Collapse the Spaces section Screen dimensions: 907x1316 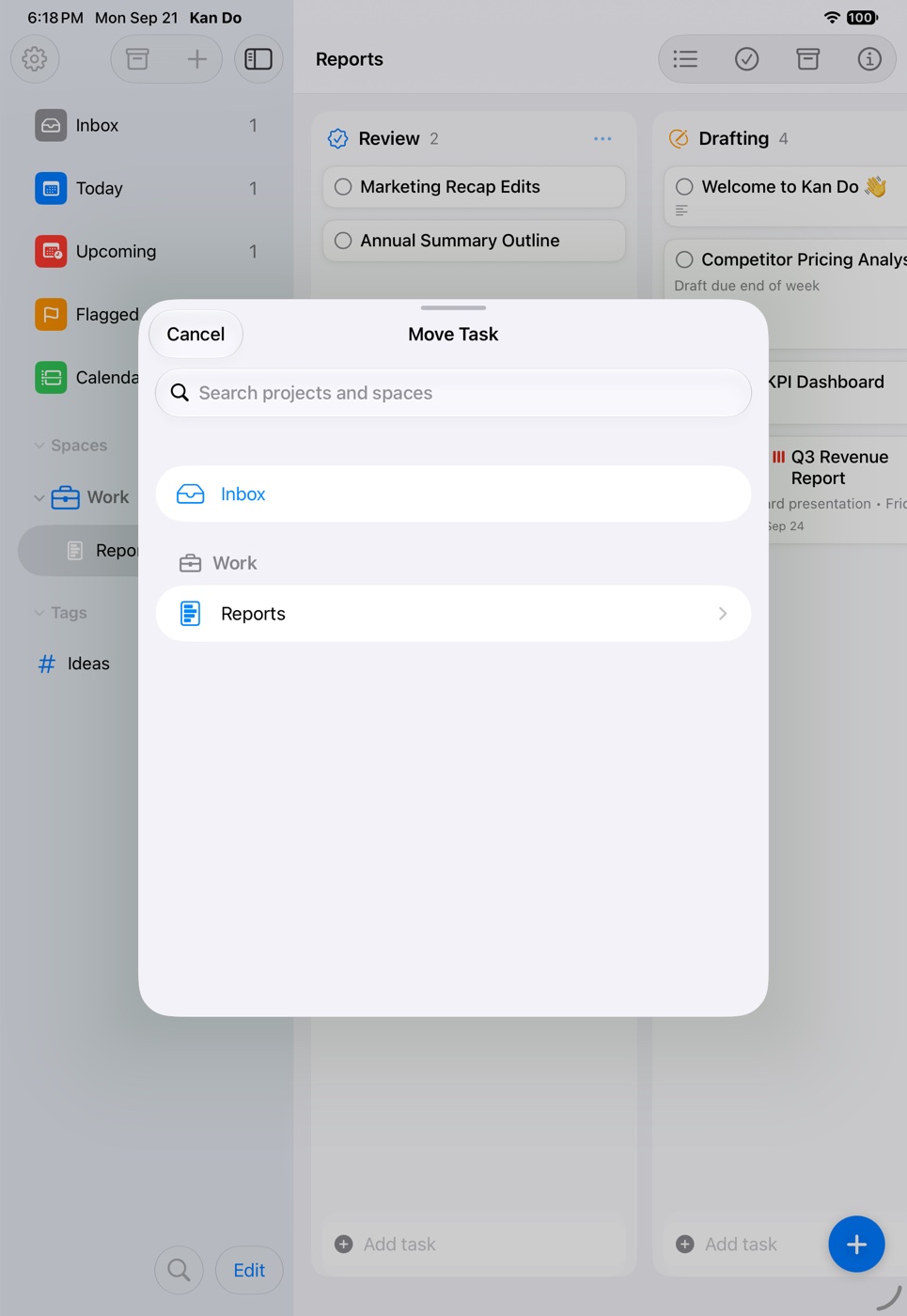(x=39, y=446)
